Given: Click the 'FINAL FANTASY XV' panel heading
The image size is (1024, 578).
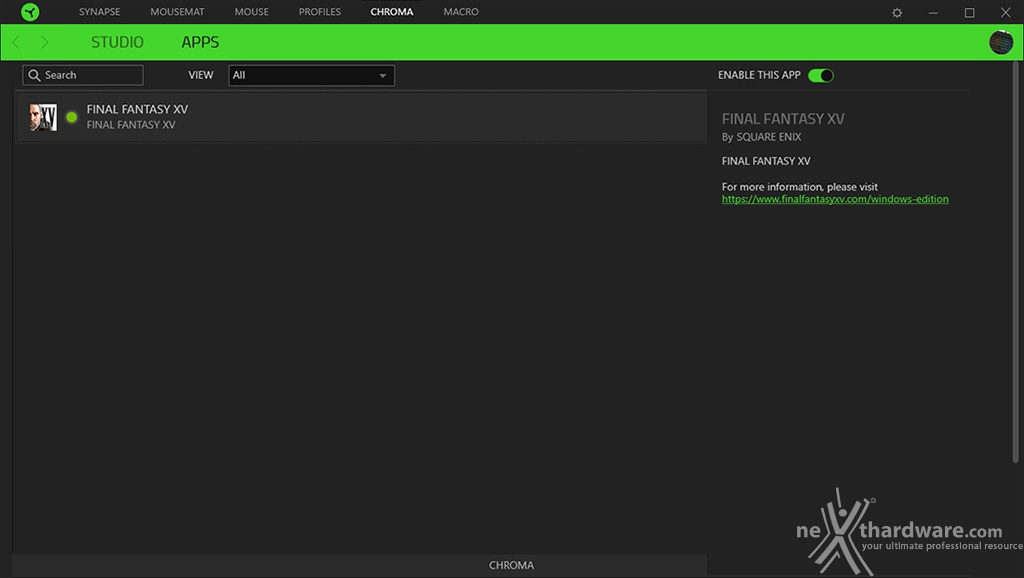Looking at the screenshot, I should click(x=783, y=119).
